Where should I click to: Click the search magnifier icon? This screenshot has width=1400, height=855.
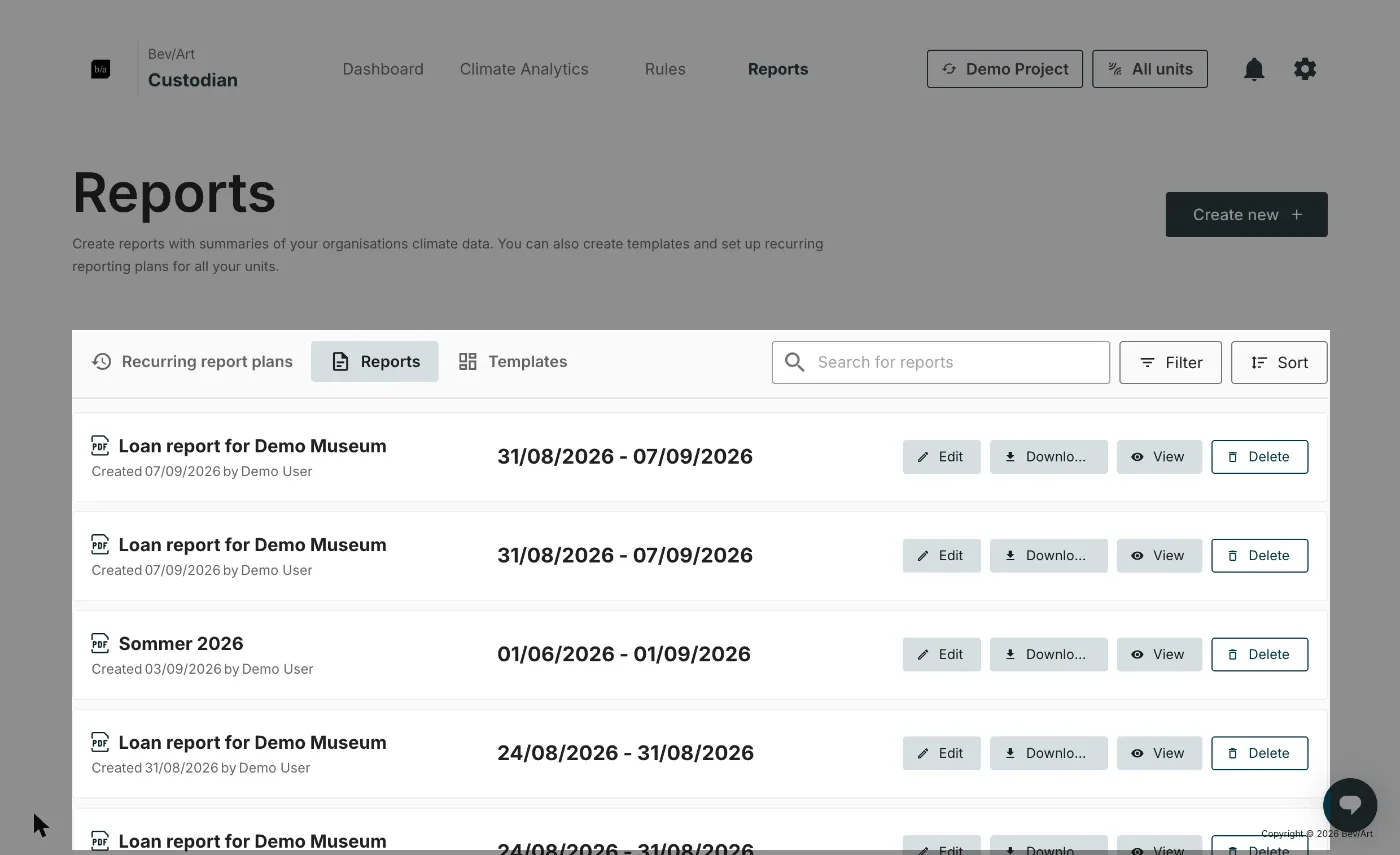click(x=795, y=362)
